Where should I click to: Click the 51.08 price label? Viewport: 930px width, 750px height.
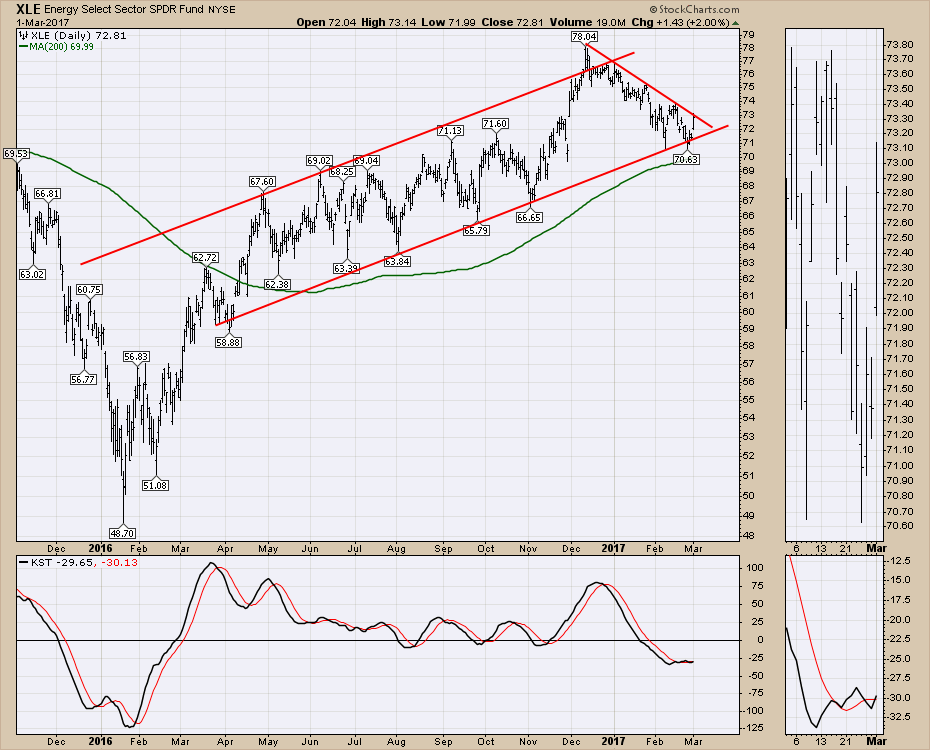point(155,485)
